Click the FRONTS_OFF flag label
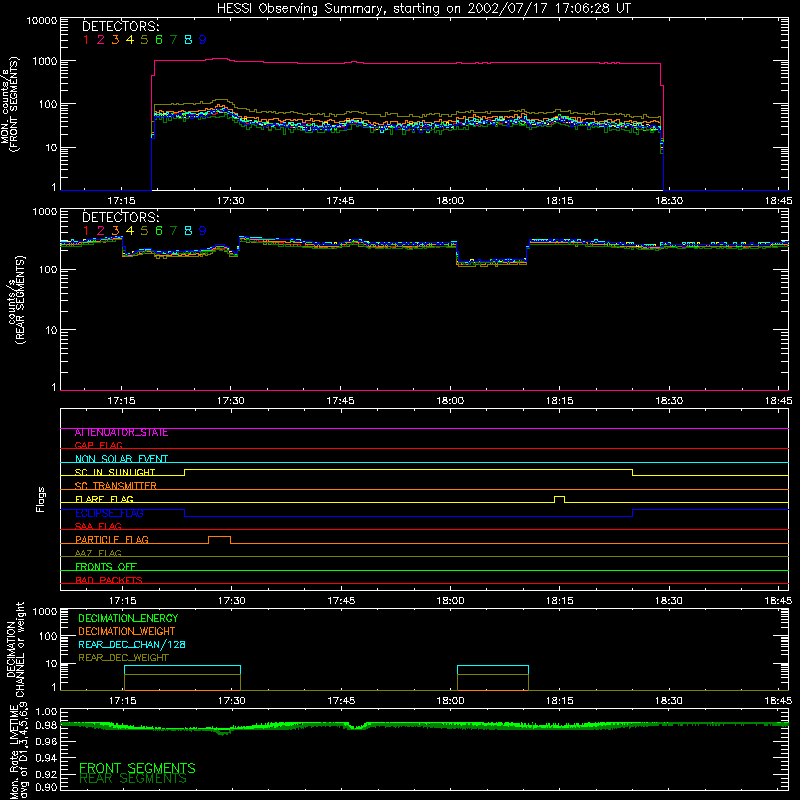This screenshot has width=800, height=800. pyautogui.click(x=106, y=566)
